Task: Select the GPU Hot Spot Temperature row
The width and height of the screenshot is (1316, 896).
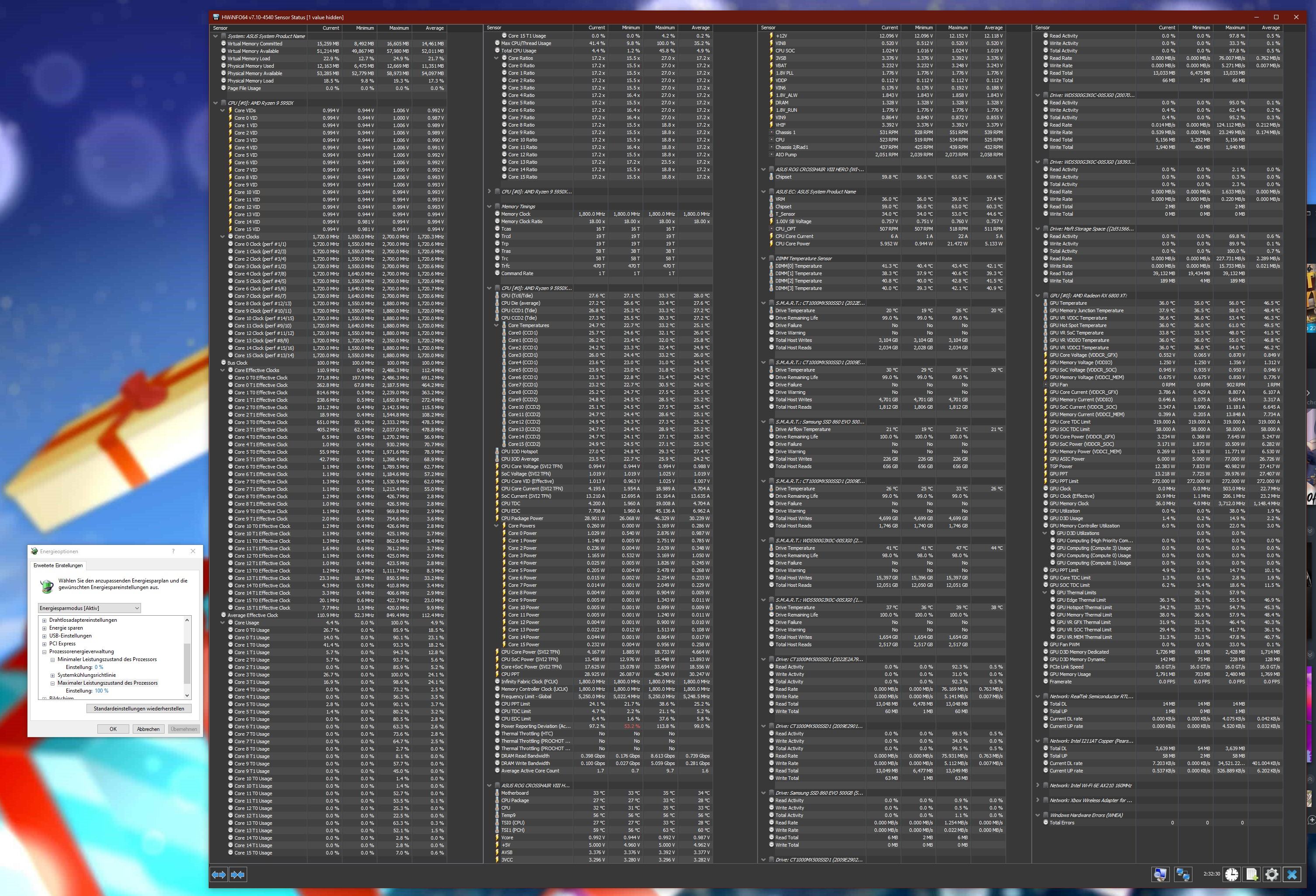Action: pyautogui.click(x=1162, y=325)
